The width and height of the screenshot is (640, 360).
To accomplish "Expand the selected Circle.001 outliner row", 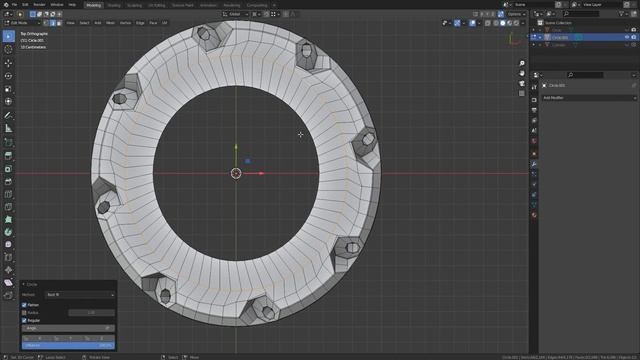I will coord(540,37).
